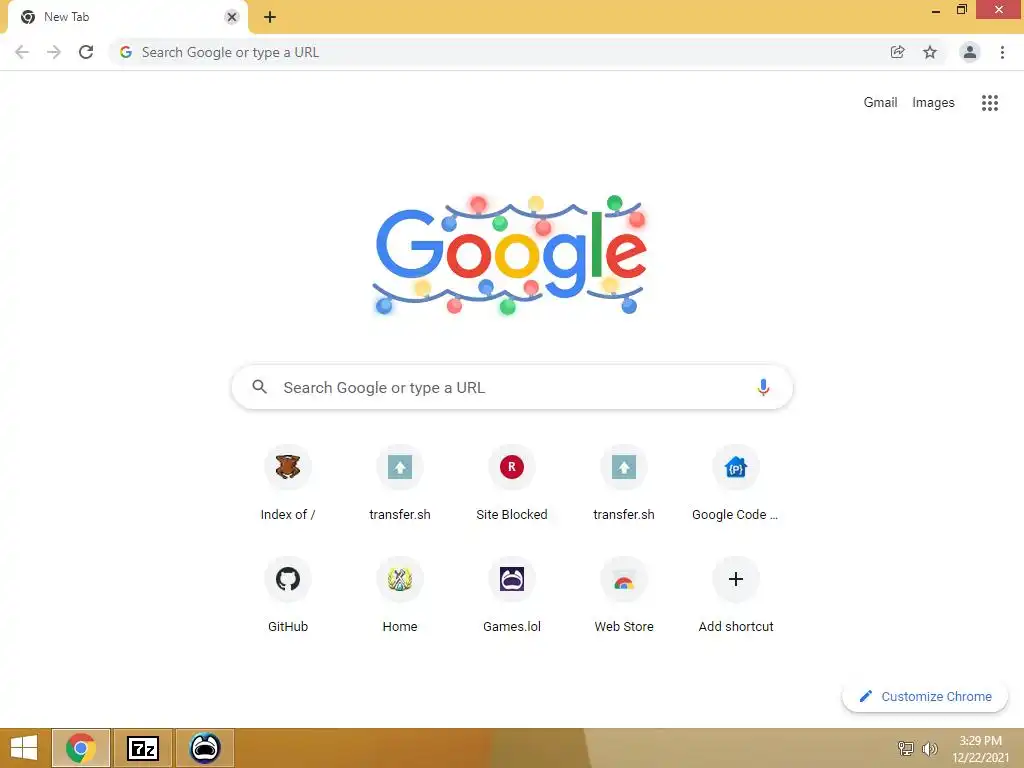
Task: Focus the Google search box
Action: pyautogui.click(x=512, y=387)
